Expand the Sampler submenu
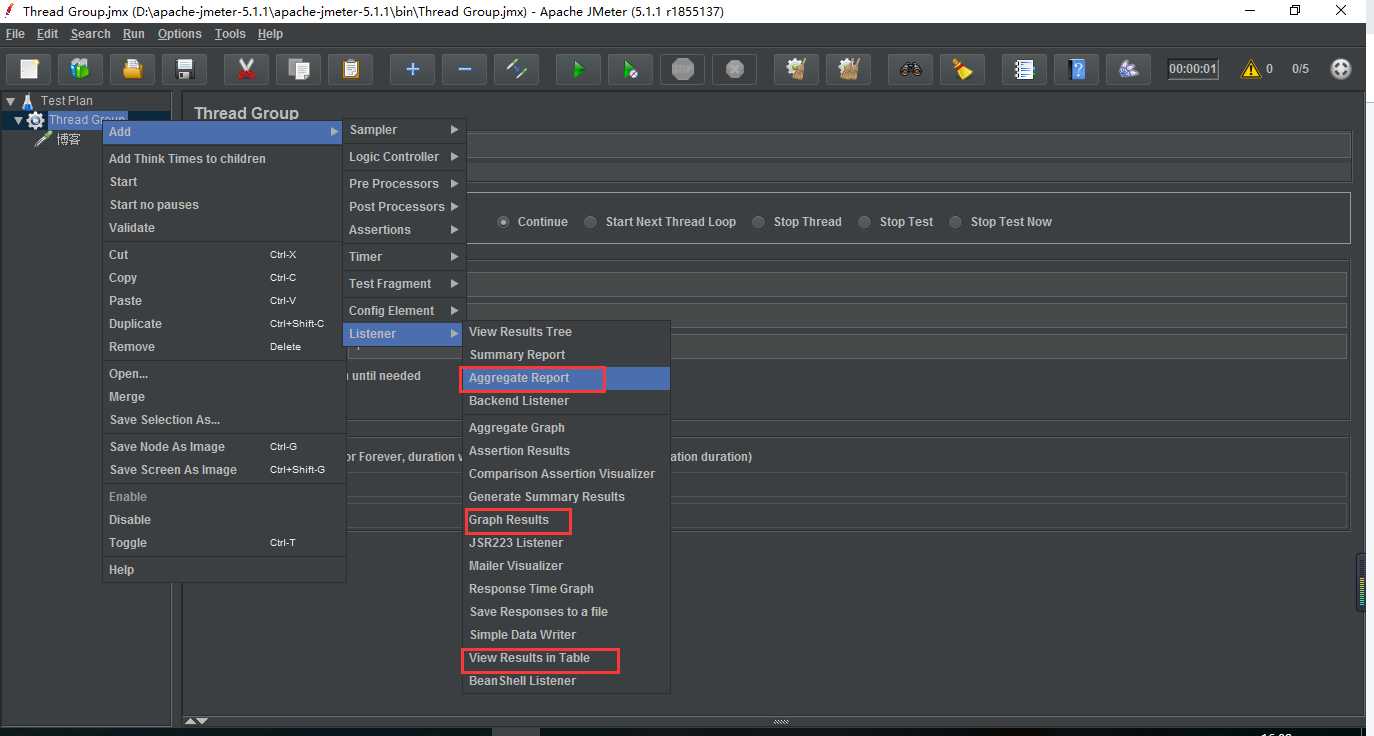The width and height of the screenshot is (1374, 736). pos(403,130)
